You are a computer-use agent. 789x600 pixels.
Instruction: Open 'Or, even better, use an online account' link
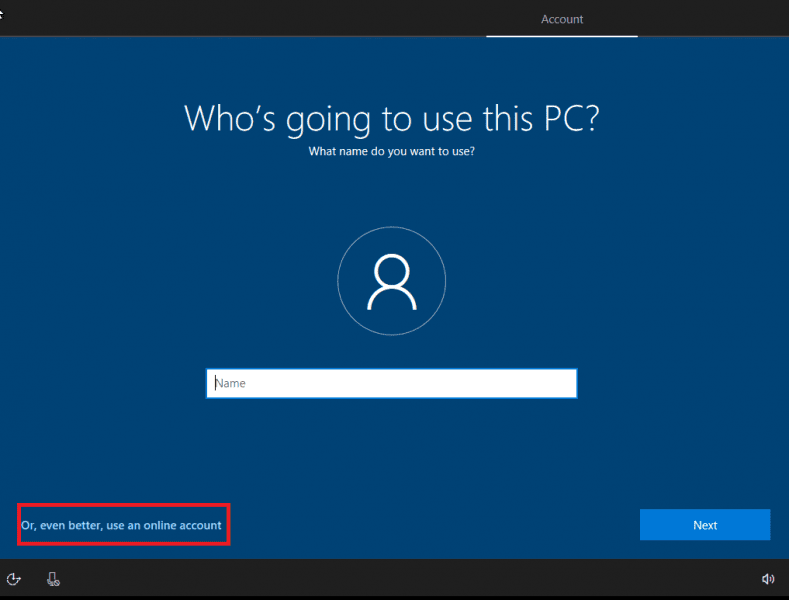[x=121, y=525]
